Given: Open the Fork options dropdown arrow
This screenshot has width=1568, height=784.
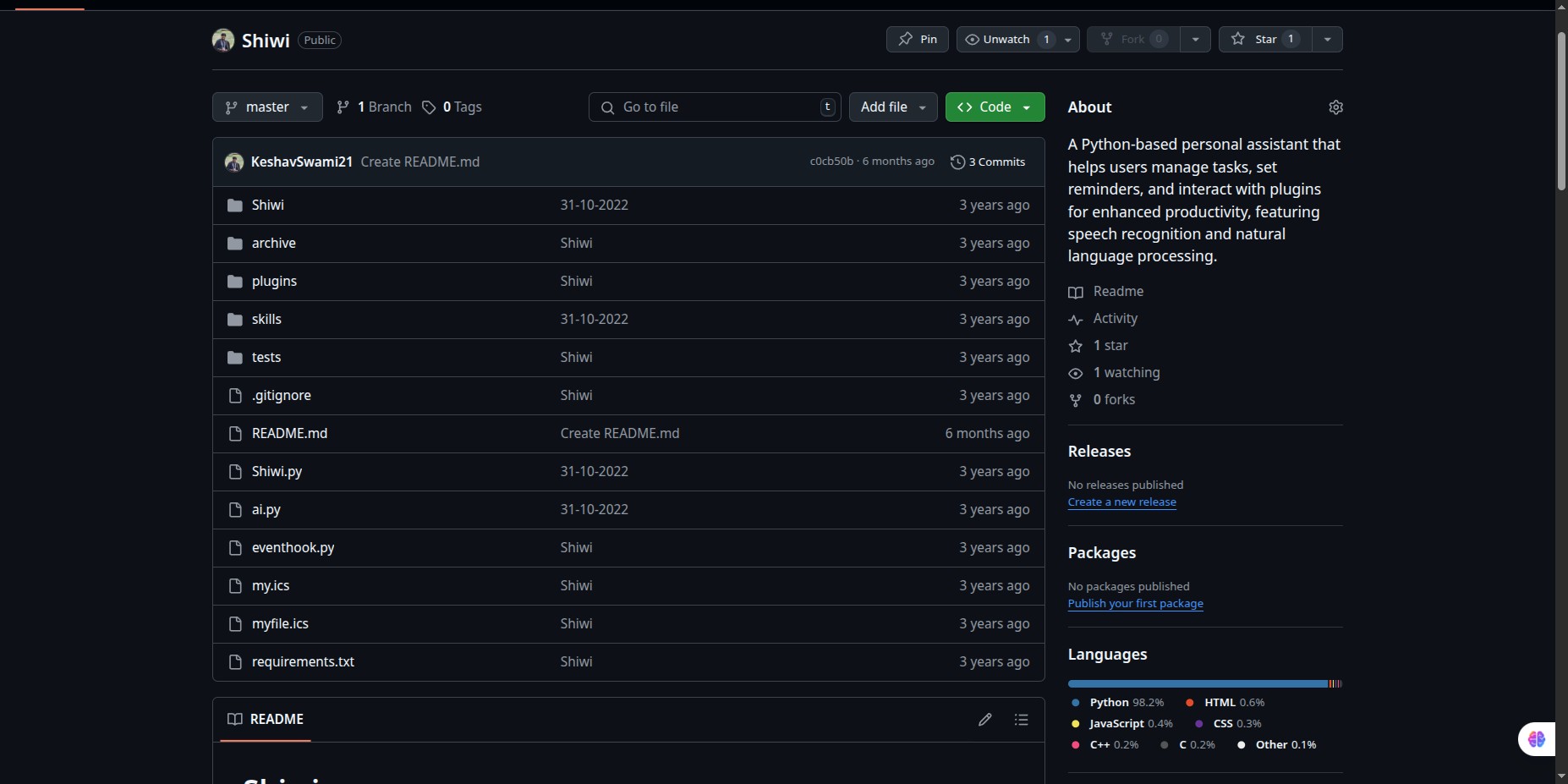Looking at the screenshot, I should (1195, 40).
